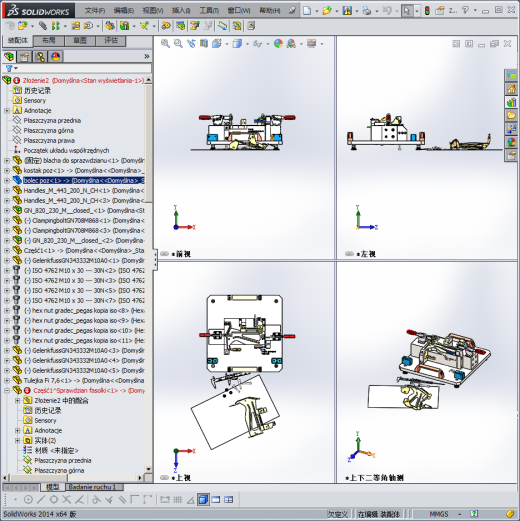
Task: Click the tree horizontal scrollbar right arrow
Action: (x=140, y=478)
